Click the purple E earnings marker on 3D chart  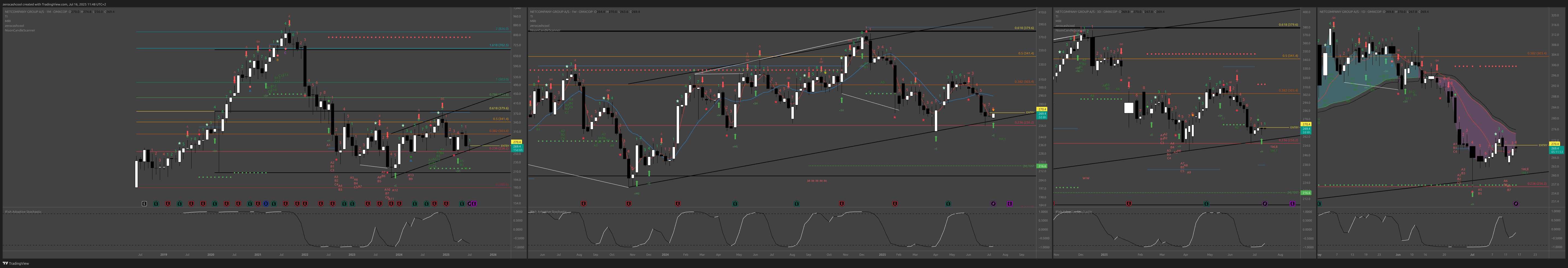click(1292, 204)
